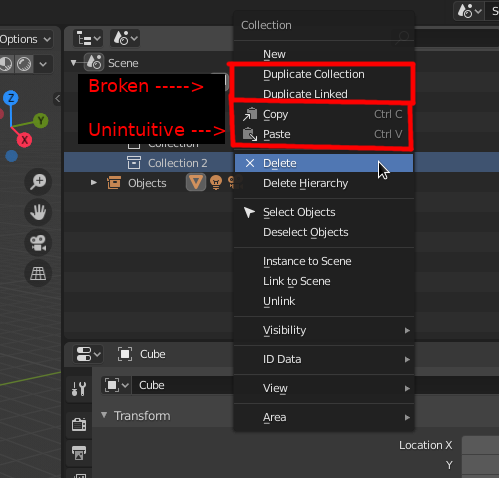Collapse the Transform panel
The height and width of the screenshot is (478, 499).
coord(104,415)
